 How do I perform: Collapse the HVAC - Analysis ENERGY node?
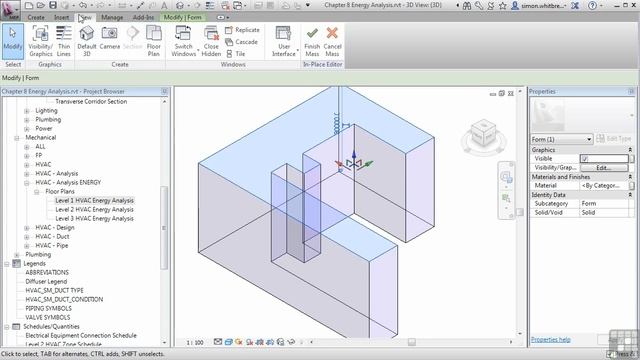27,183
